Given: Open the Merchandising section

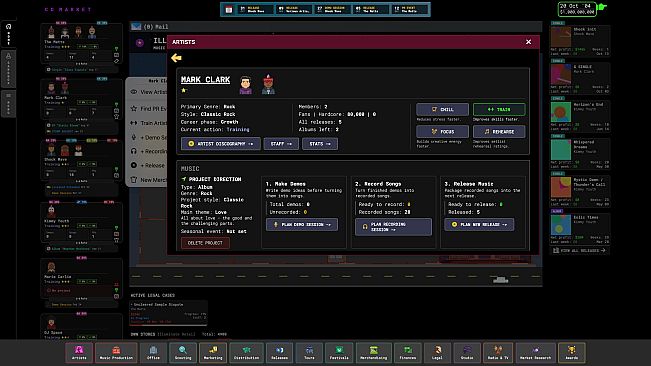Looking at the screenshot, I should [x=374, y=352].
